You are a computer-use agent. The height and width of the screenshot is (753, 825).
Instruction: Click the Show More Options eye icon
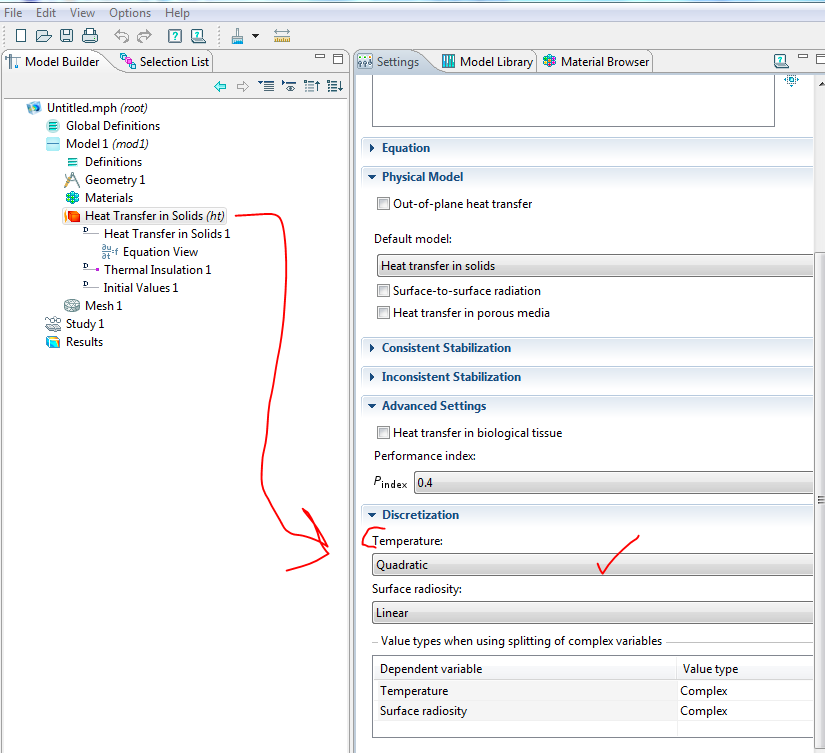click(289, 86)
